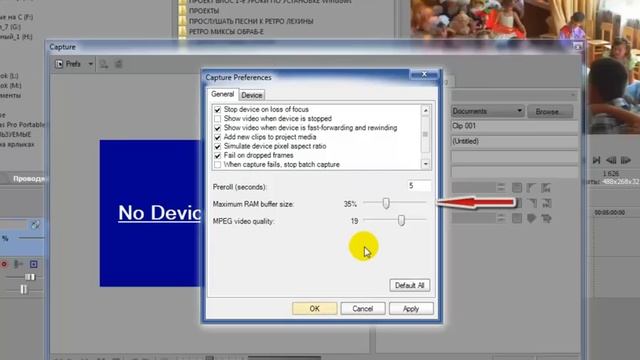Screen dimensions: 640x360
Task: Click the Clip 001 name field
Action: point(514,126)
